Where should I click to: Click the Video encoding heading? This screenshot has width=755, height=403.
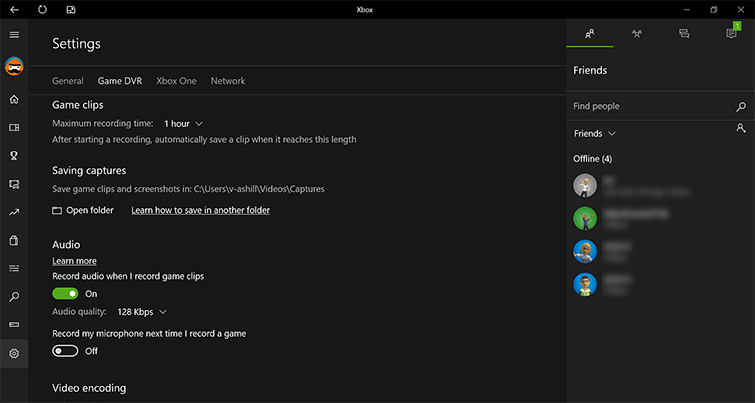(x=89, y=388)
